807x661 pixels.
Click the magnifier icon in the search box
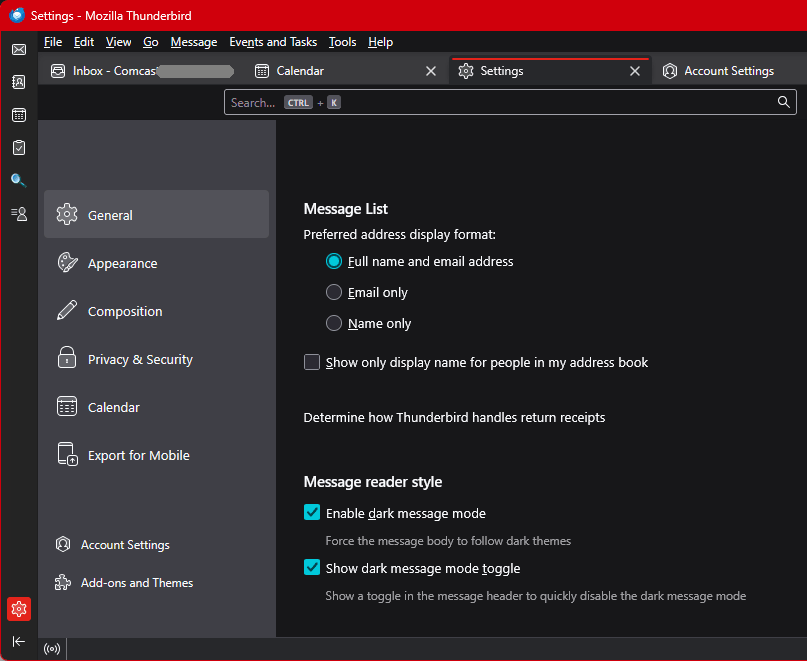point(783,102)
